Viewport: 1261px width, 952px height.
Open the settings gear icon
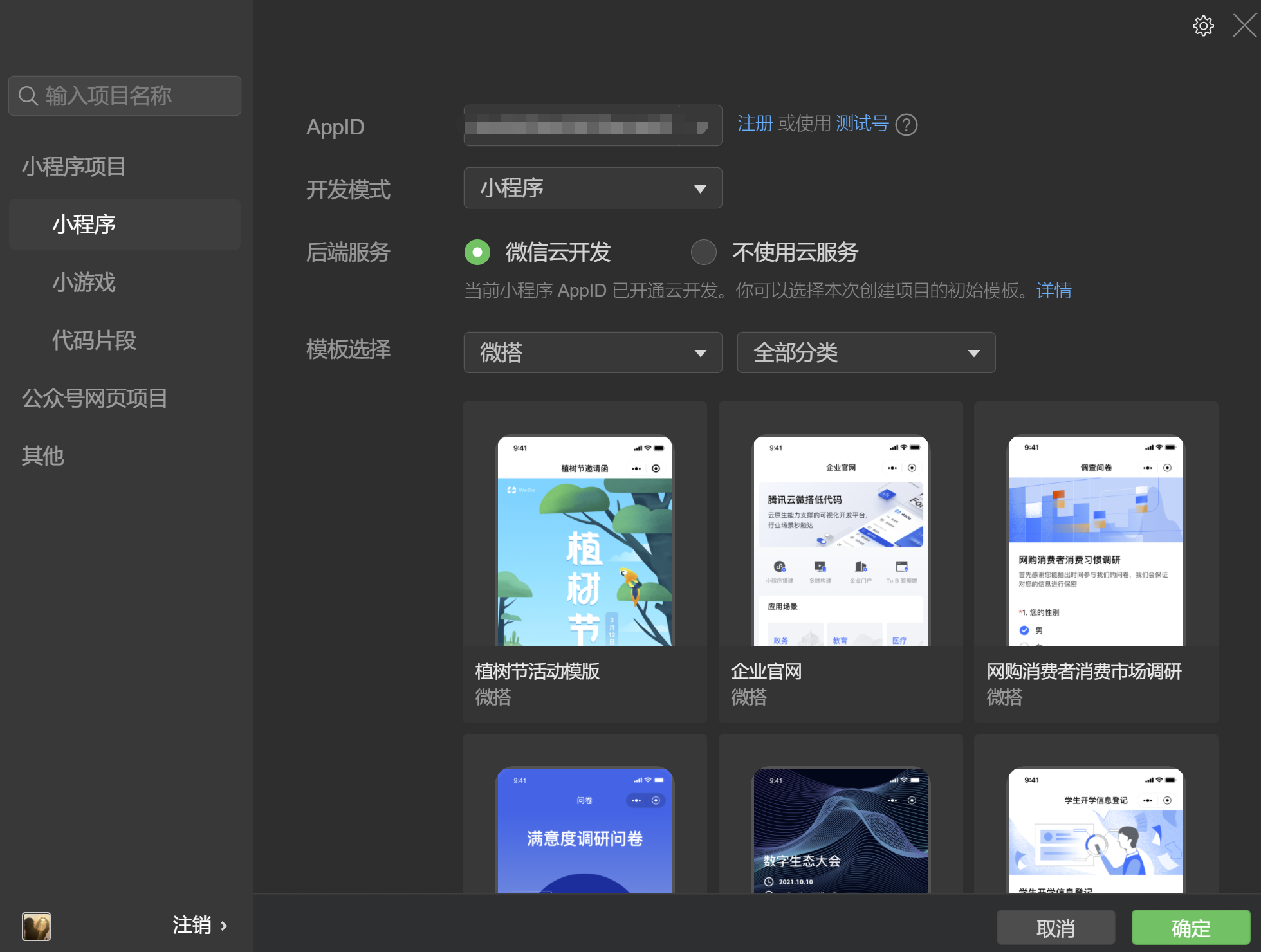pyautogui.click(x=1203, y=26)
